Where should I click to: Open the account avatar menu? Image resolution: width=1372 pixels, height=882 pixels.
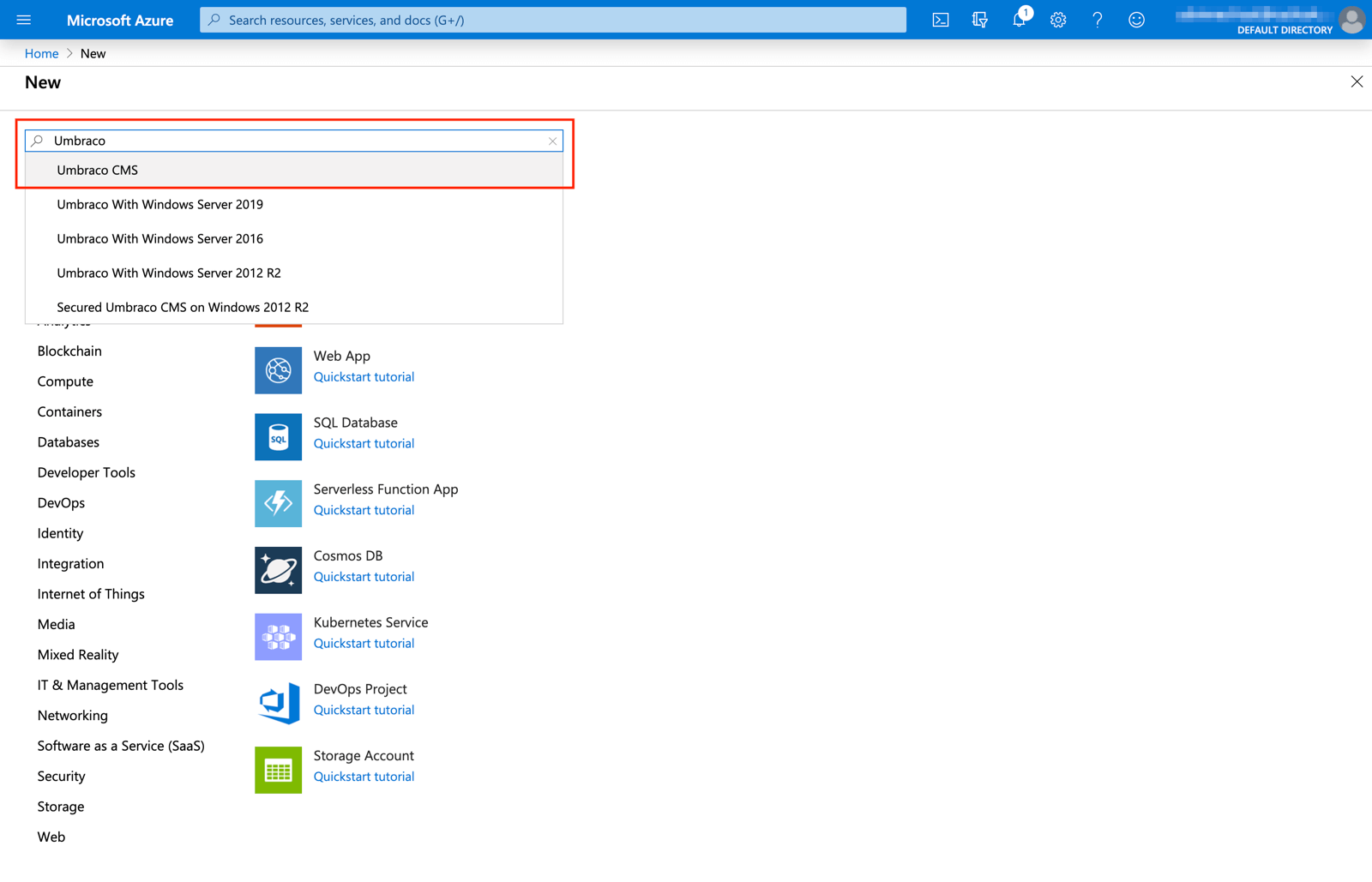(x=1351, y=20)
